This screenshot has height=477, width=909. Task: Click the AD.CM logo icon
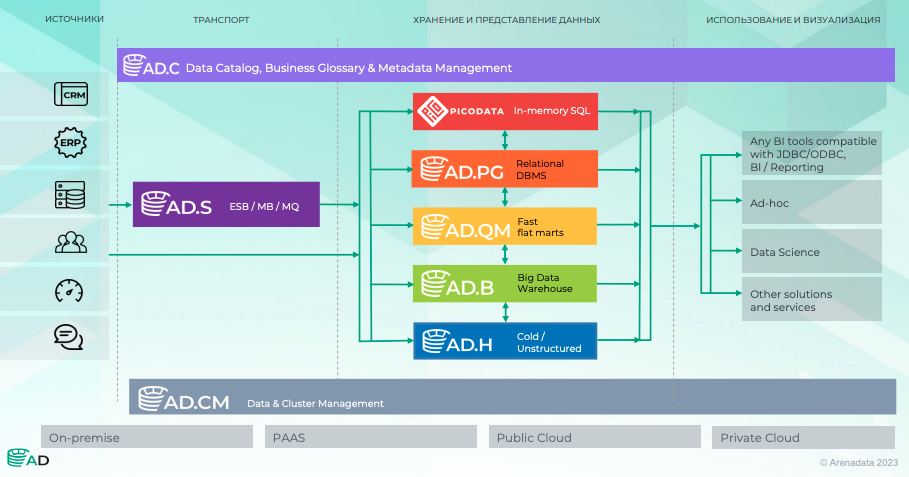184,399
